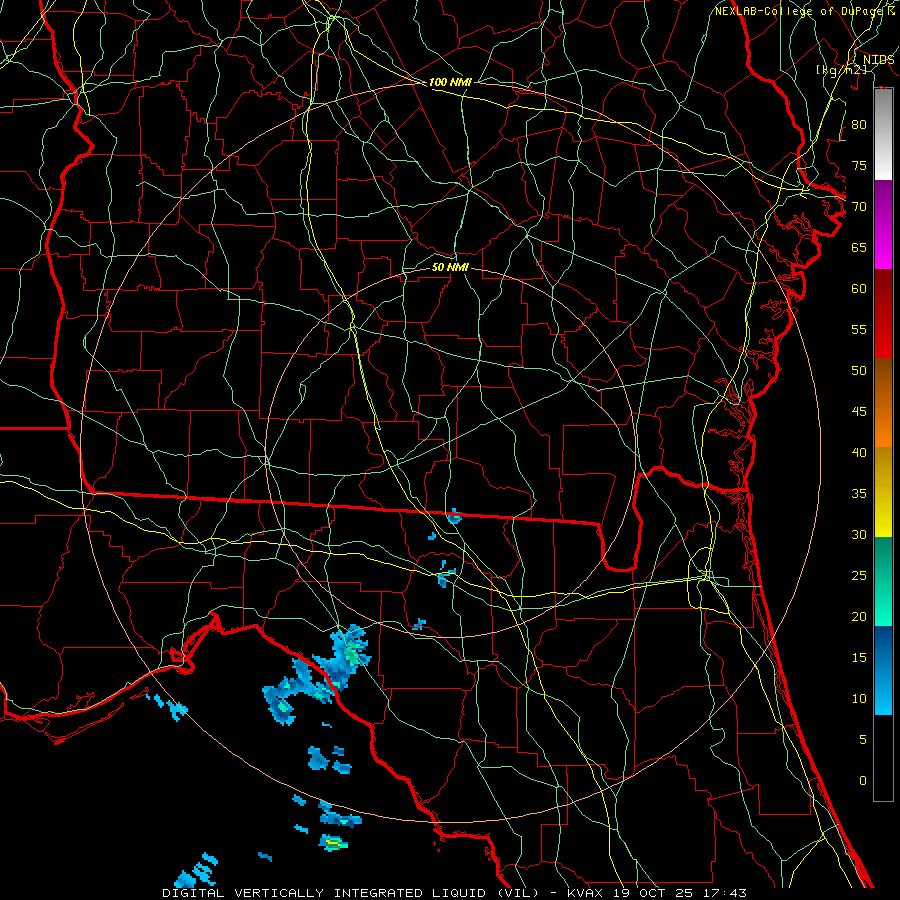Click the scale value "80"
This screenshot has width=900, height=900.
click(859, 125)
